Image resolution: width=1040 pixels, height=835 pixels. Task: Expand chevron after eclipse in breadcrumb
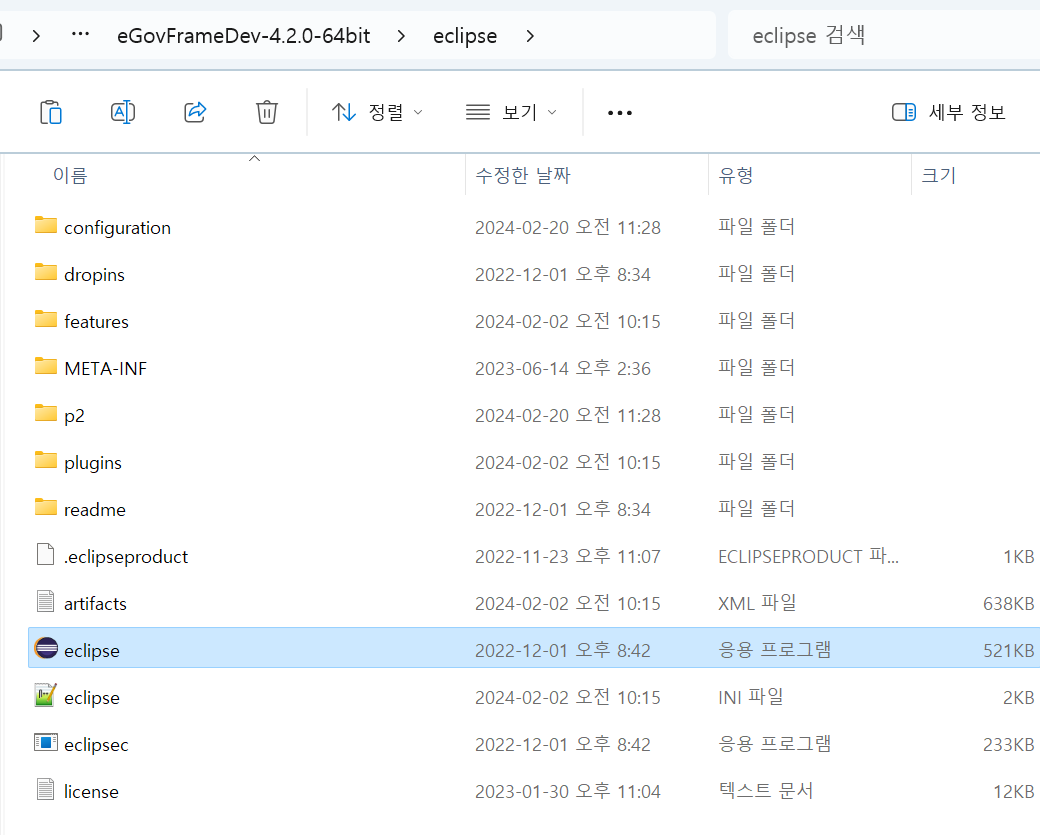(x=530, y=36)
